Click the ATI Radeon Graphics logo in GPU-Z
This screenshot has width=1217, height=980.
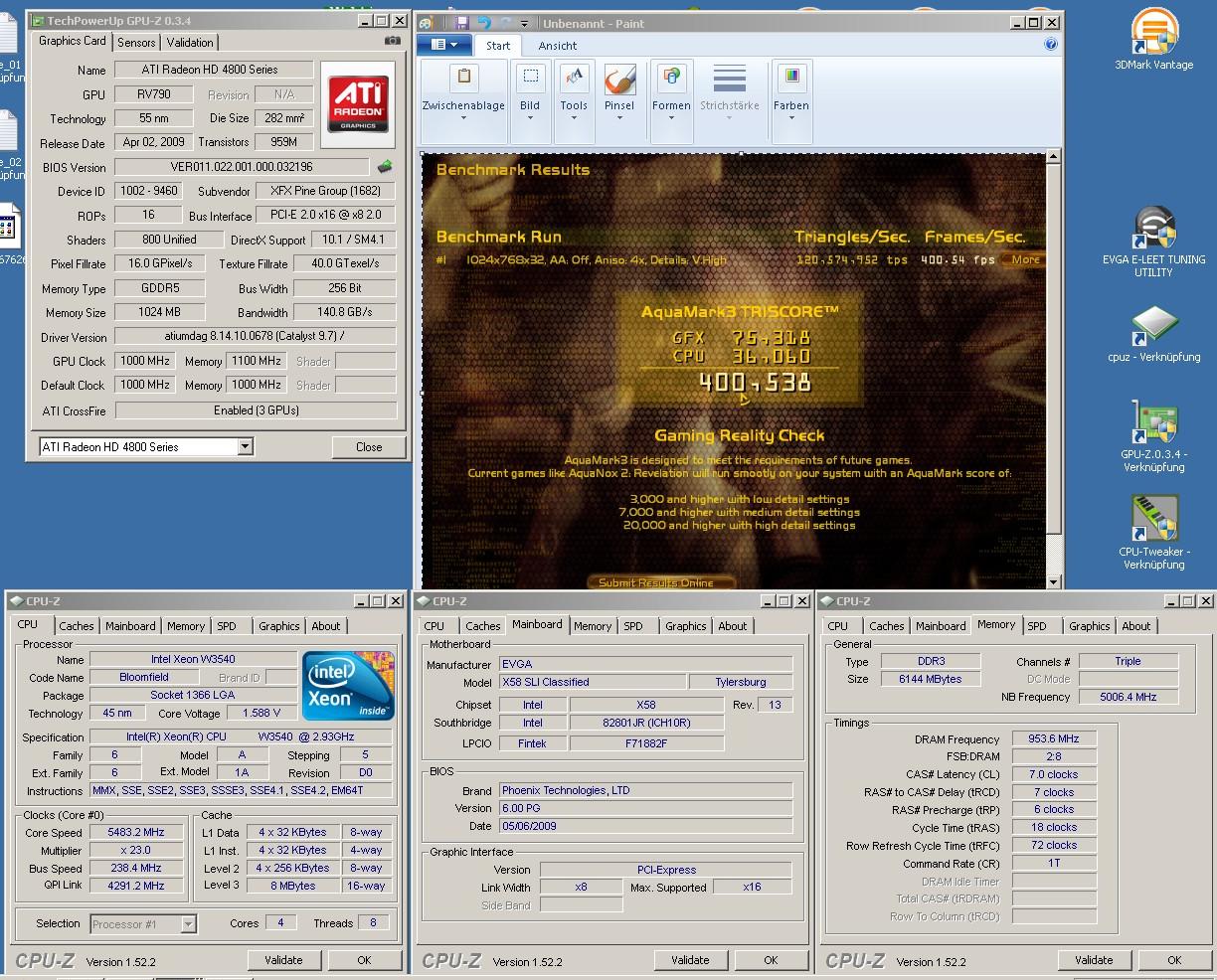[359, 104]
